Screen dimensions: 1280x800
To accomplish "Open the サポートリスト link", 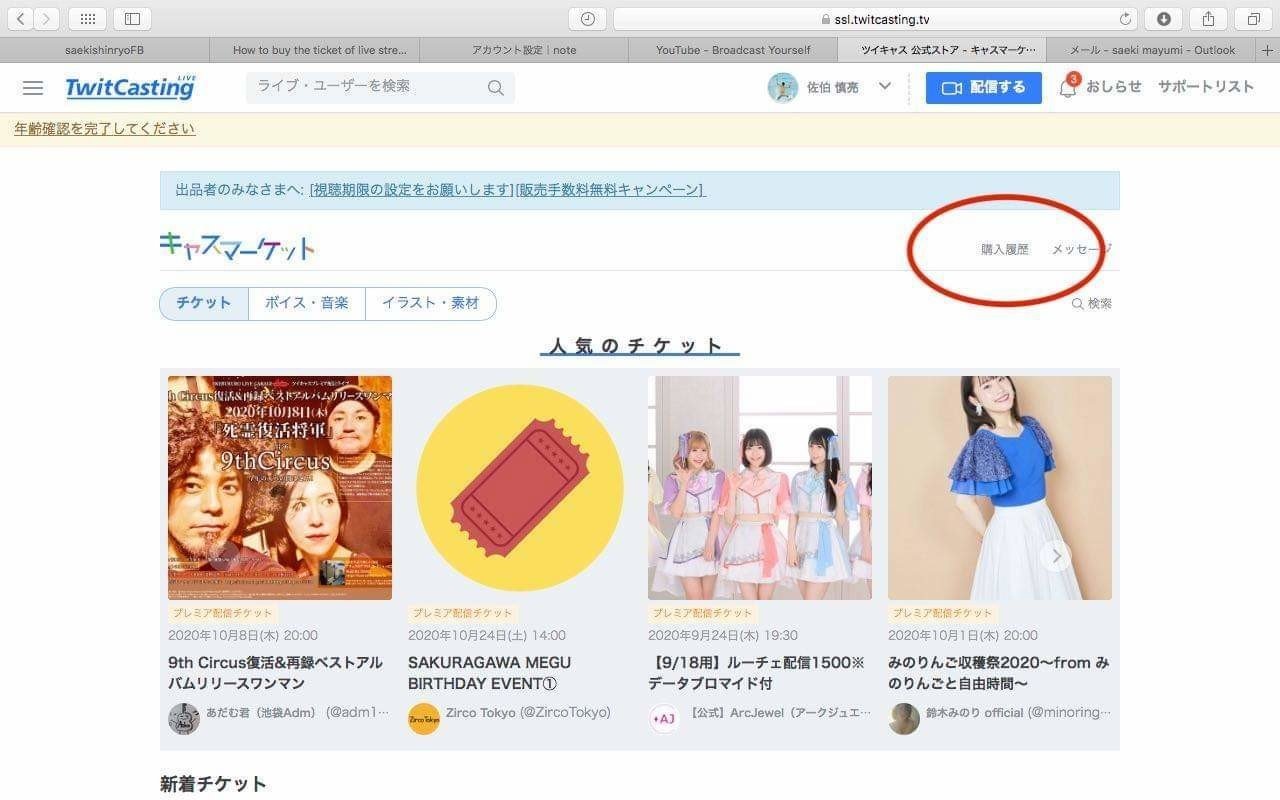I will point(1206,87).
